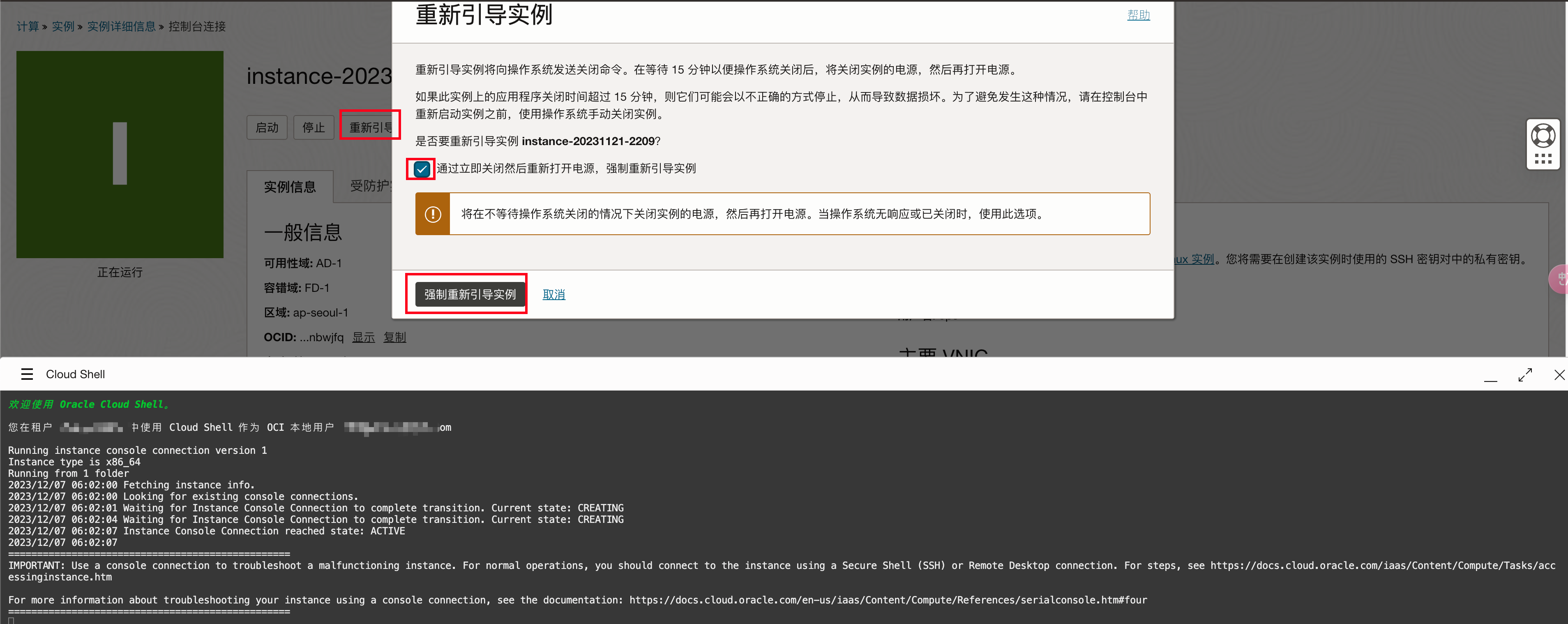This screenshot has height=624, width=1568.
Task: Click 显示 next to the OCID
Action: coord(363,337)
